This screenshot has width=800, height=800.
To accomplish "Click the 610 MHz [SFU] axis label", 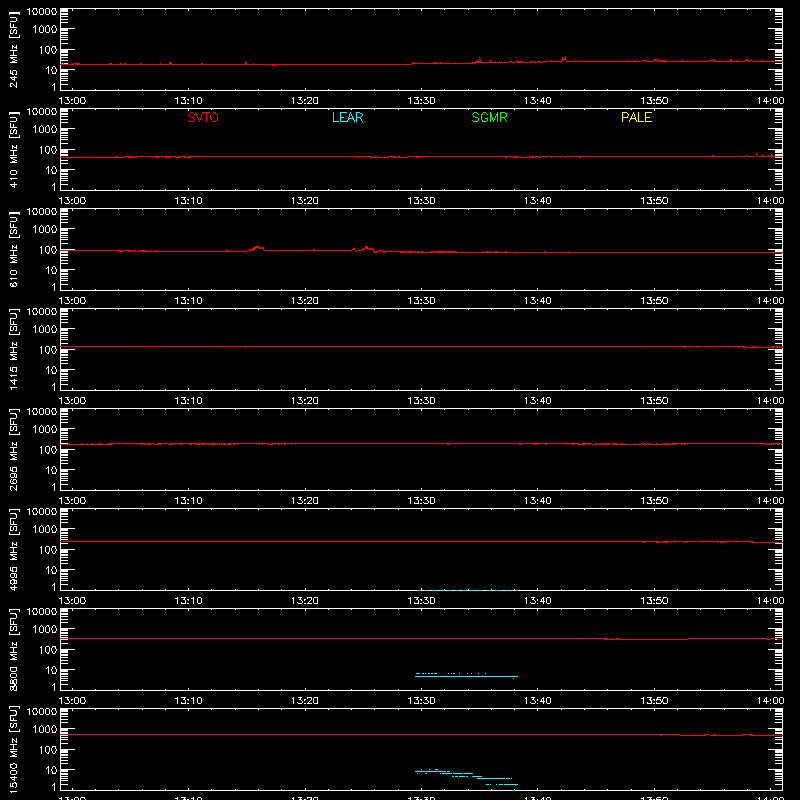I will 13,249.
